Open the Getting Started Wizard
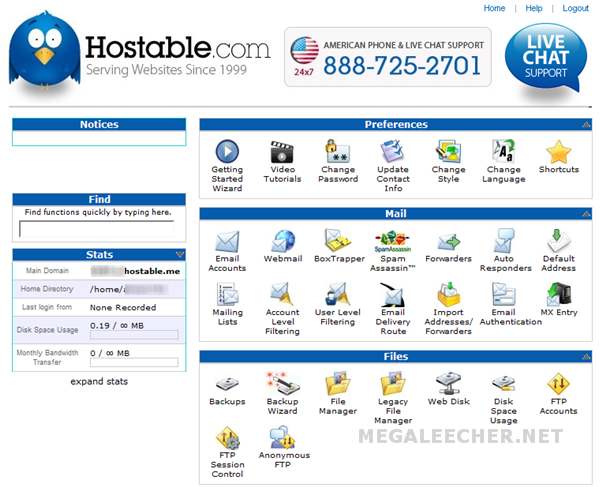 (227, 166)
